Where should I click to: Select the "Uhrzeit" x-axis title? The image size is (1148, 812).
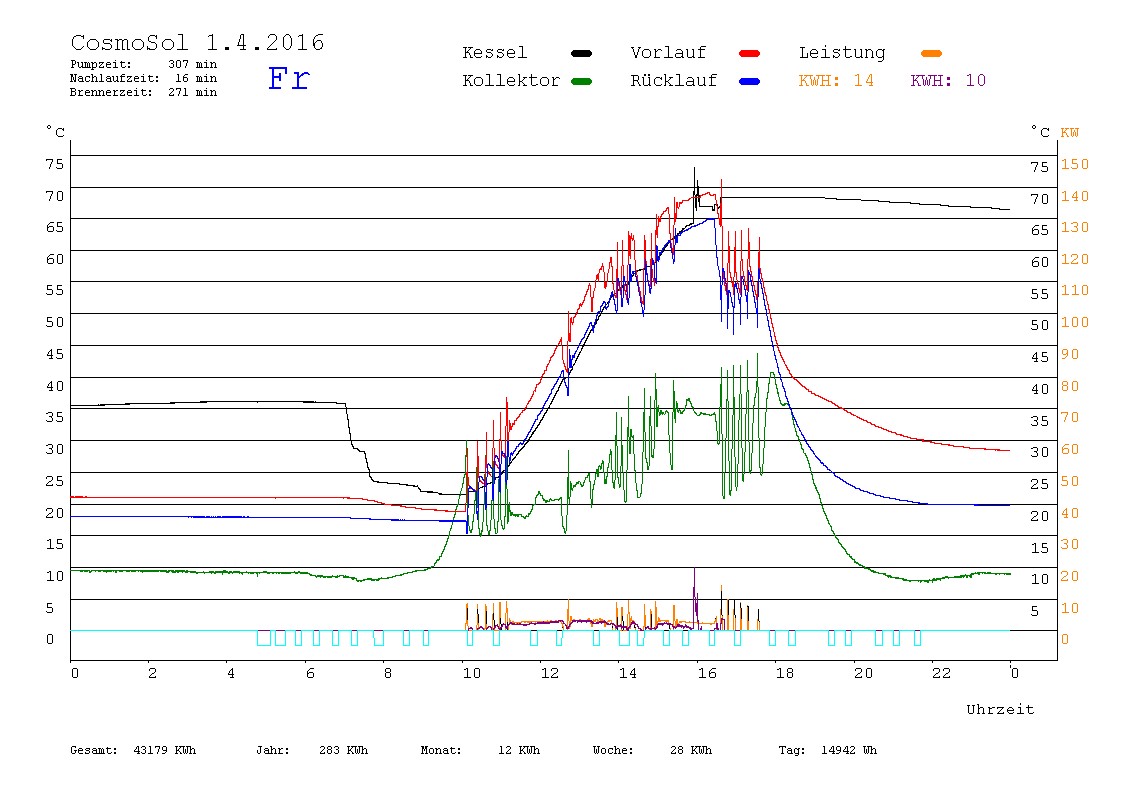click(1000, 709)
